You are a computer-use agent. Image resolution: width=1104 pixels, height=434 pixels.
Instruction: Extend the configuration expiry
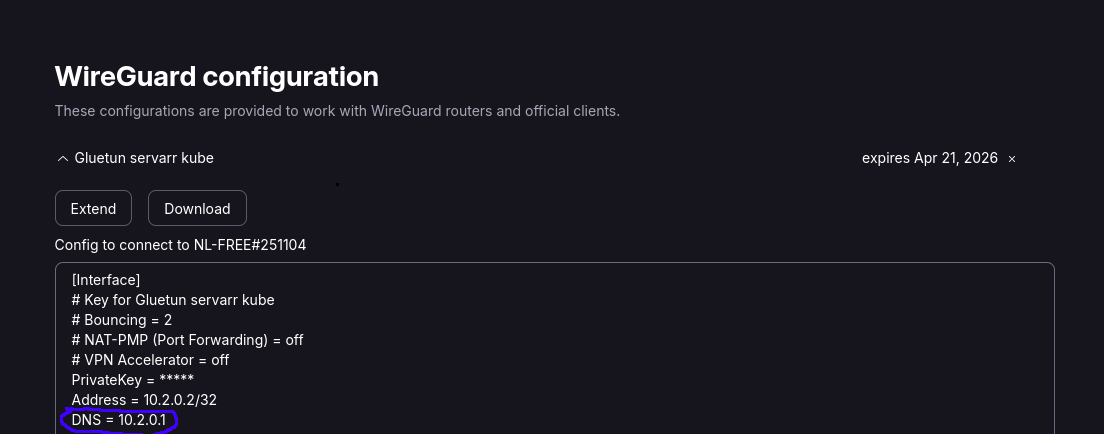(x=94, y=209)
